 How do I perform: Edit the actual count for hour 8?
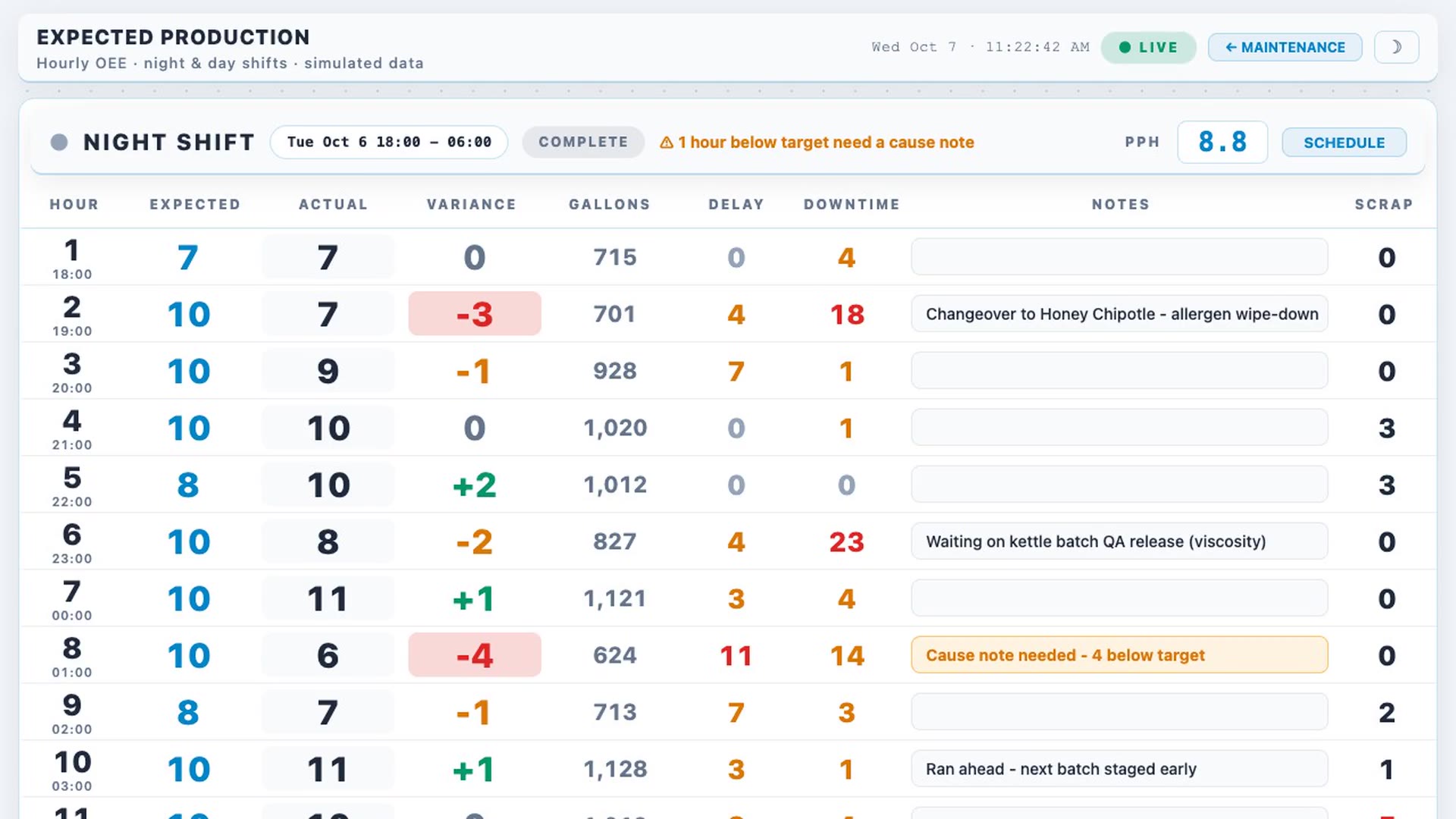[x=328, y=655]
